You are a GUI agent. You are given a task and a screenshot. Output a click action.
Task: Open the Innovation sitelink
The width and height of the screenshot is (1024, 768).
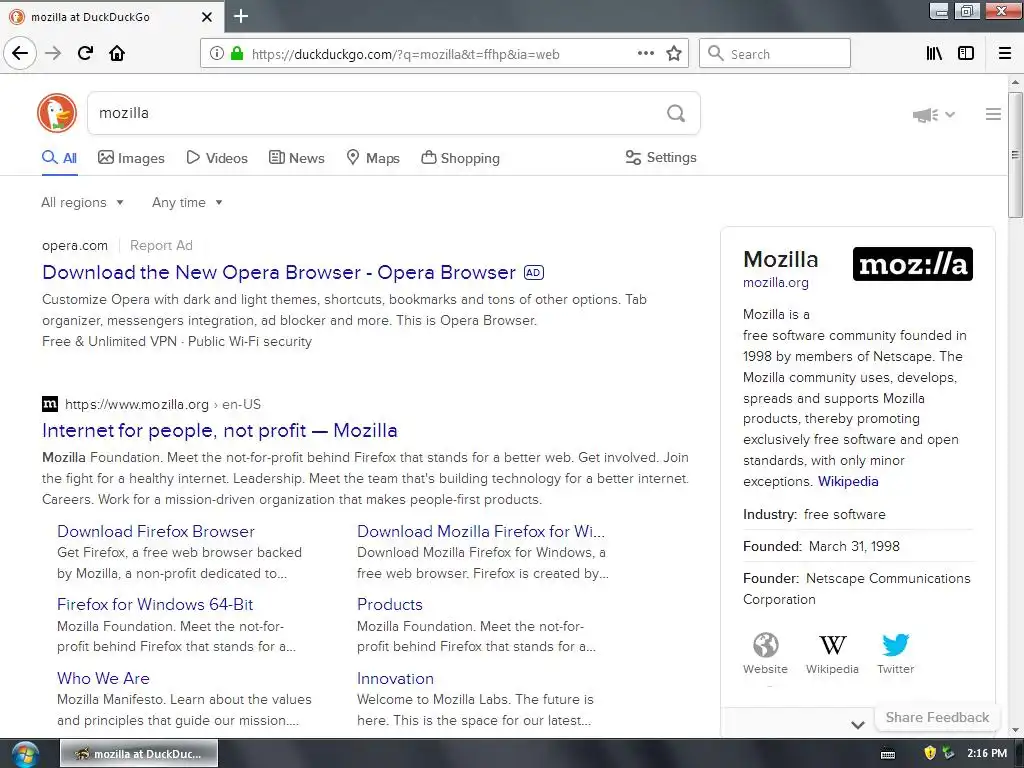coord(395,679)
